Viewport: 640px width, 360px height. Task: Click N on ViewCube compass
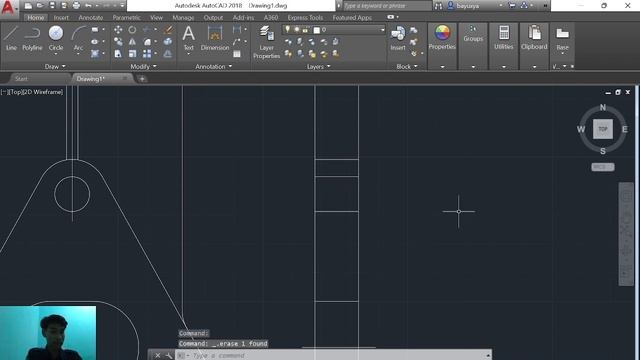pyautogui.click(x=603, y=107)
